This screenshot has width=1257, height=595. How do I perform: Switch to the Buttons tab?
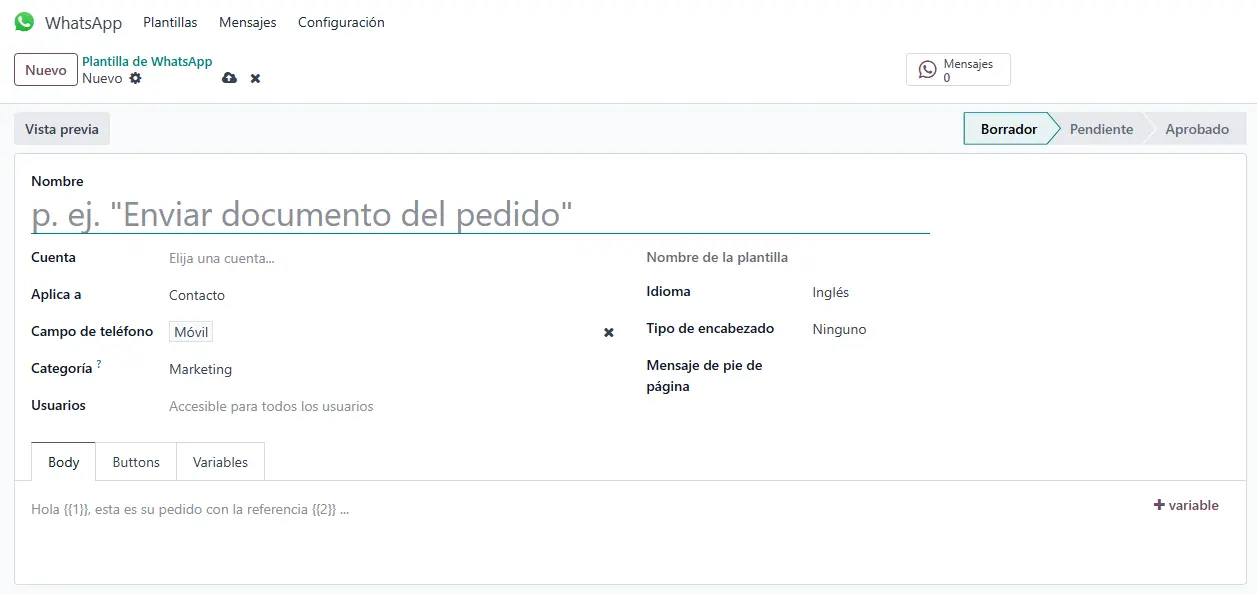136,462
